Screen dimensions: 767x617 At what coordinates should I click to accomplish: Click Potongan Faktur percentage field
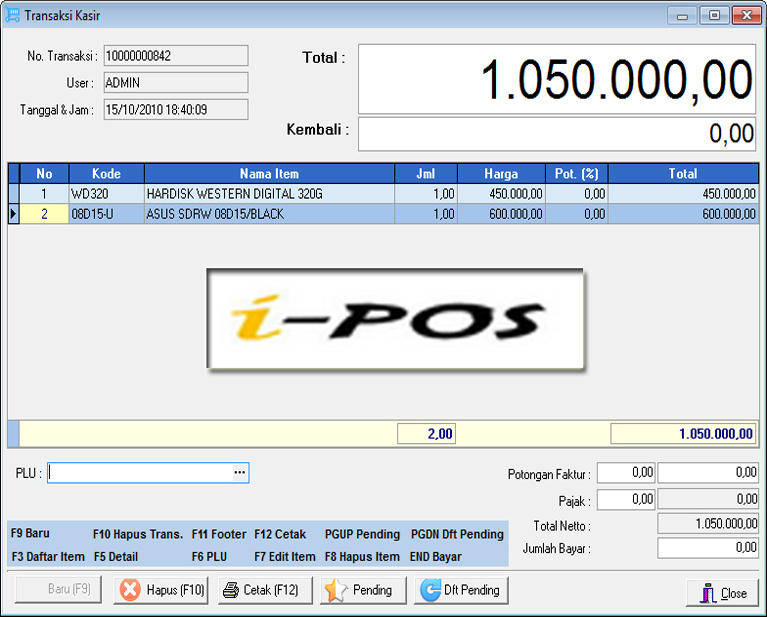click(x=626, y=473)
